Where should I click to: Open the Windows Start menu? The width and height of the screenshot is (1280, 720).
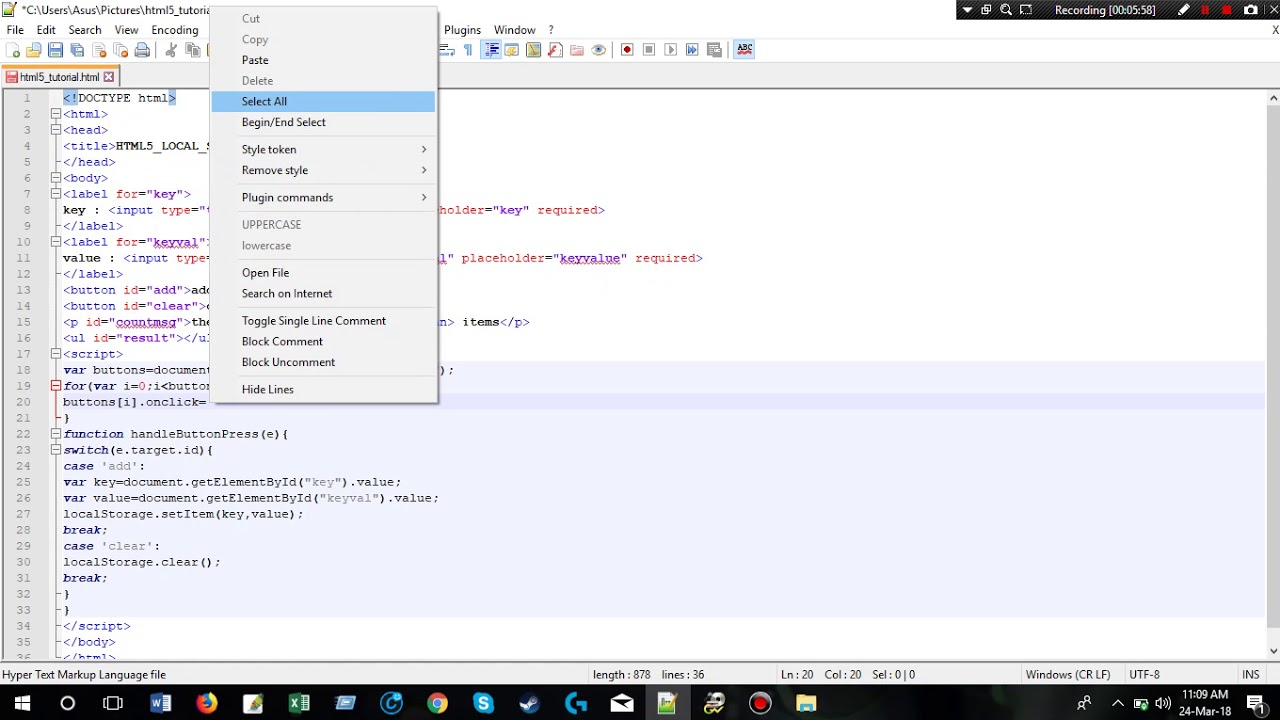click(22, 704)
